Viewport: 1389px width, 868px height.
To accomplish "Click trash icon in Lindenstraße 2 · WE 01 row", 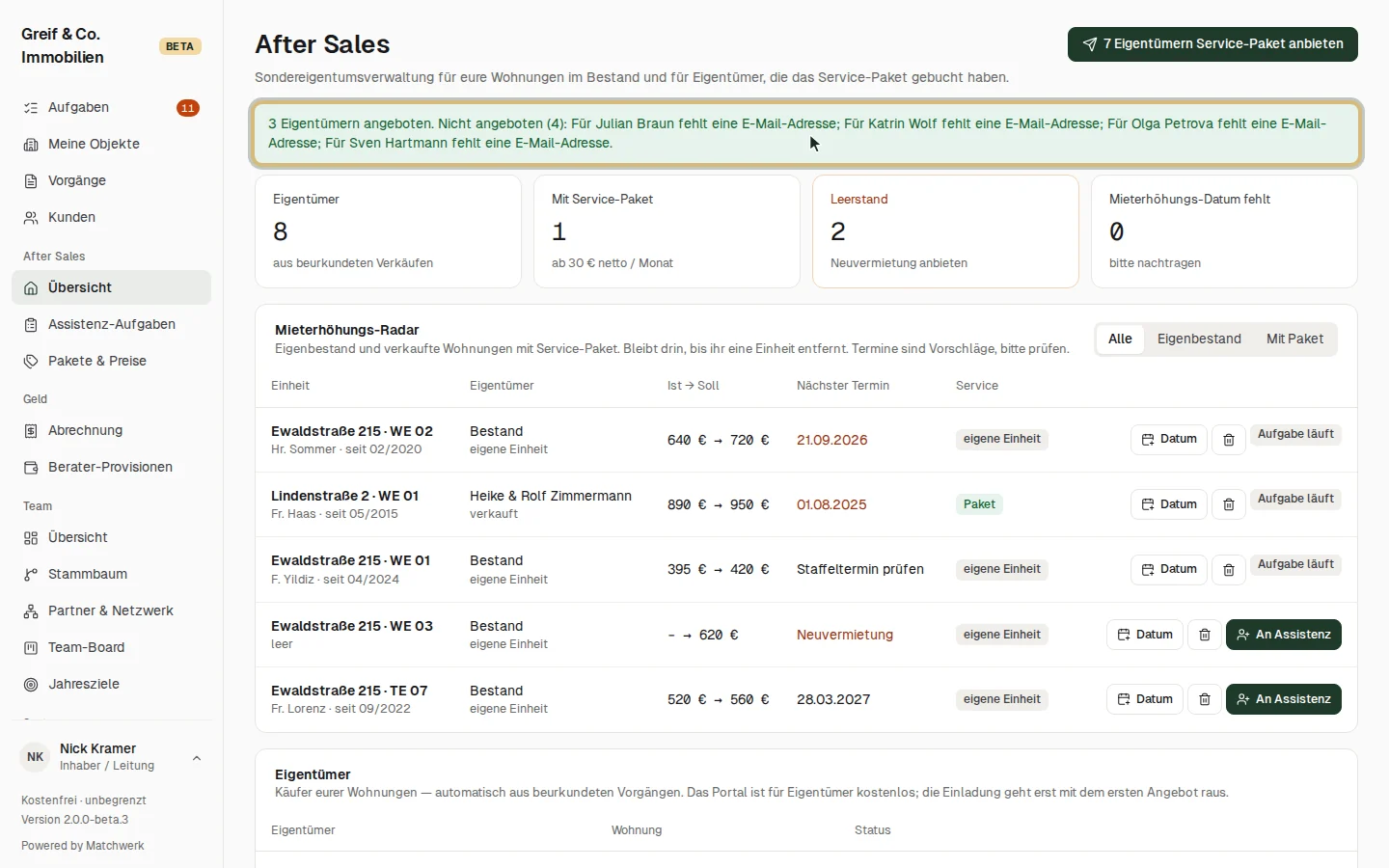I will click(1228, 504).
